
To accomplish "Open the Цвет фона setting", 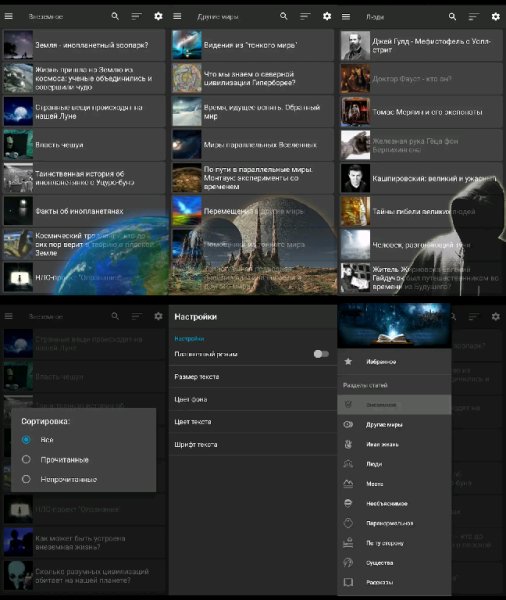I will [x=253, y=399].
